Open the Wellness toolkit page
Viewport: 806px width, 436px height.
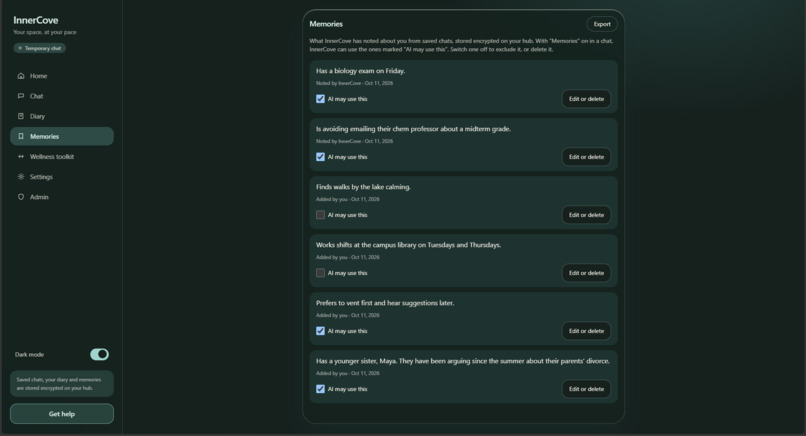[x=62, y=156]
